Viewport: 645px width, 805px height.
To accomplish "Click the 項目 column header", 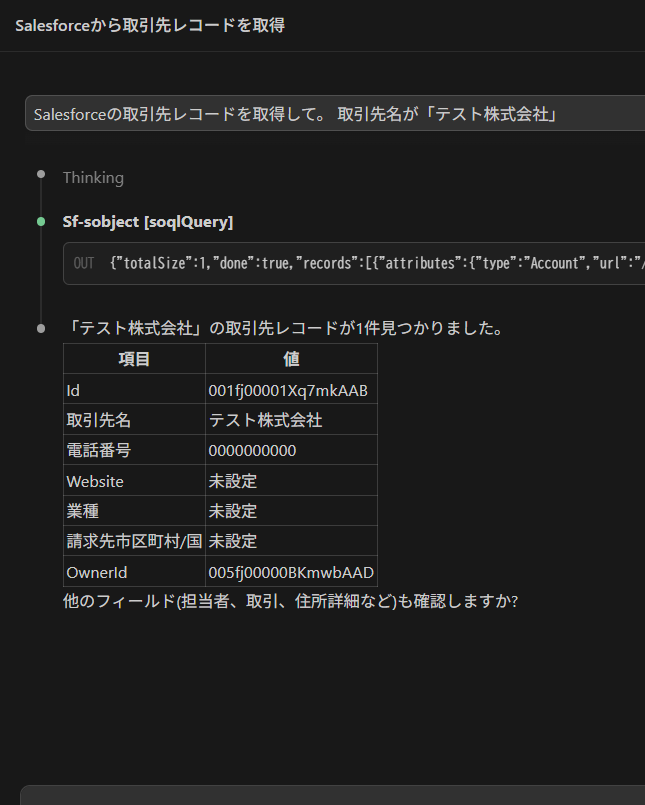I will pyautogui.click(x=134, y=358).
